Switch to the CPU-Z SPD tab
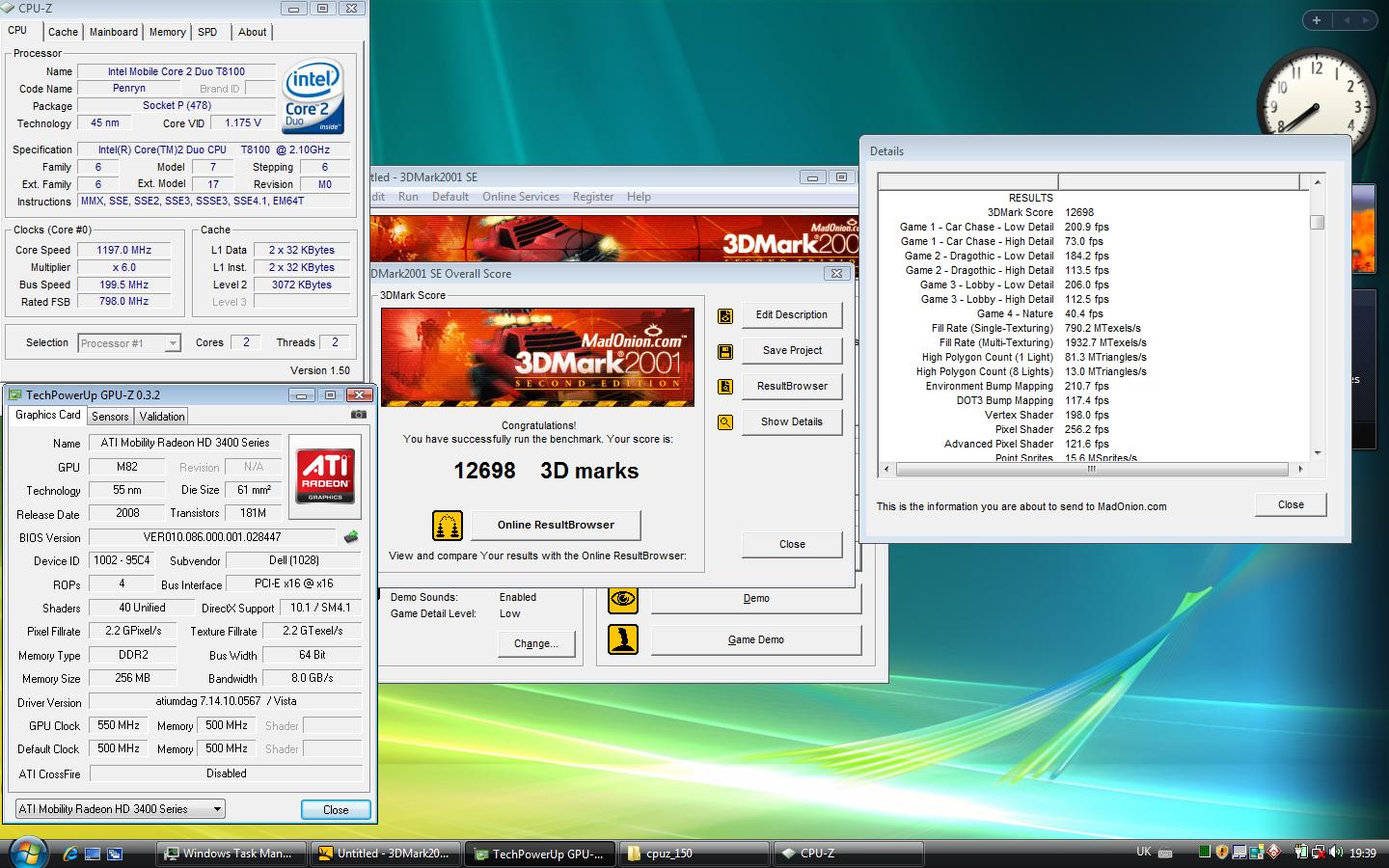The image size is (1389, 868). point(207,32)
